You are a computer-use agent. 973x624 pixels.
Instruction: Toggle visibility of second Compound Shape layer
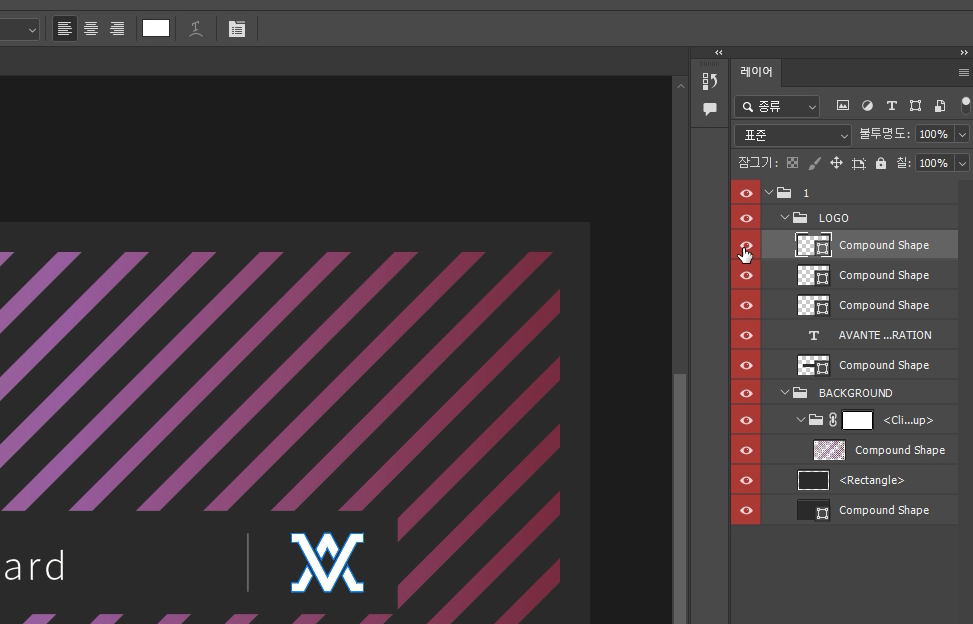coord(746,275)
